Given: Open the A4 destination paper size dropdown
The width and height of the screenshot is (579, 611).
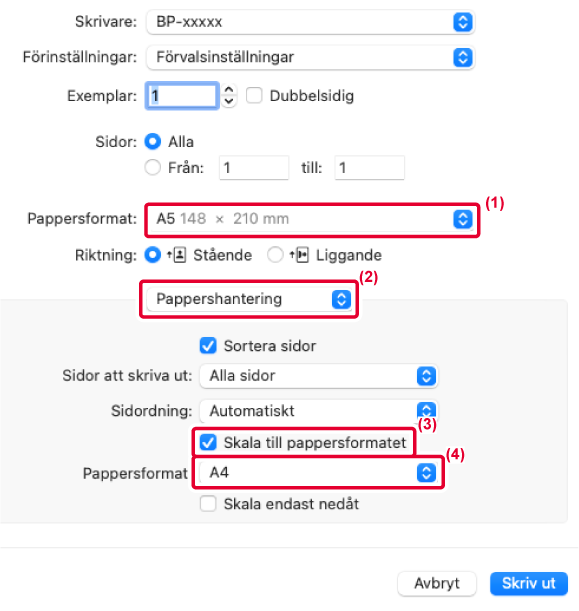Looking at the screenshot, I should click(x=319, y=473).
